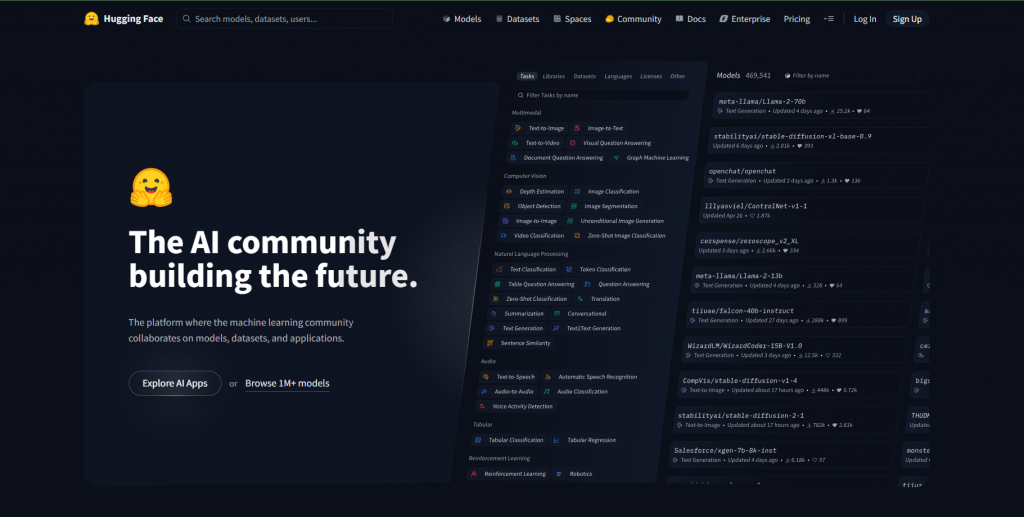Open the Community nav item

pyautogui.click(x=633, y=19)
